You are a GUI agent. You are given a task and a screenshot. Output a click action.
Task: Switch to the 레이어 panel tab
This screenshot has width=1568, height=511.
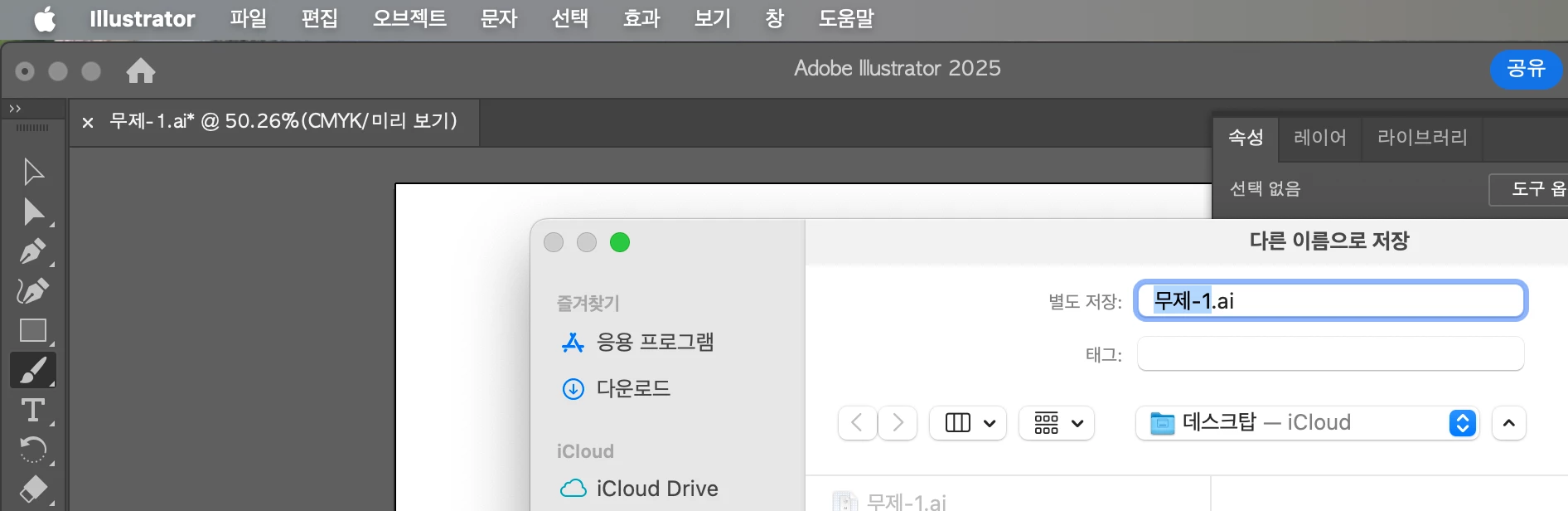(1320, 138)
